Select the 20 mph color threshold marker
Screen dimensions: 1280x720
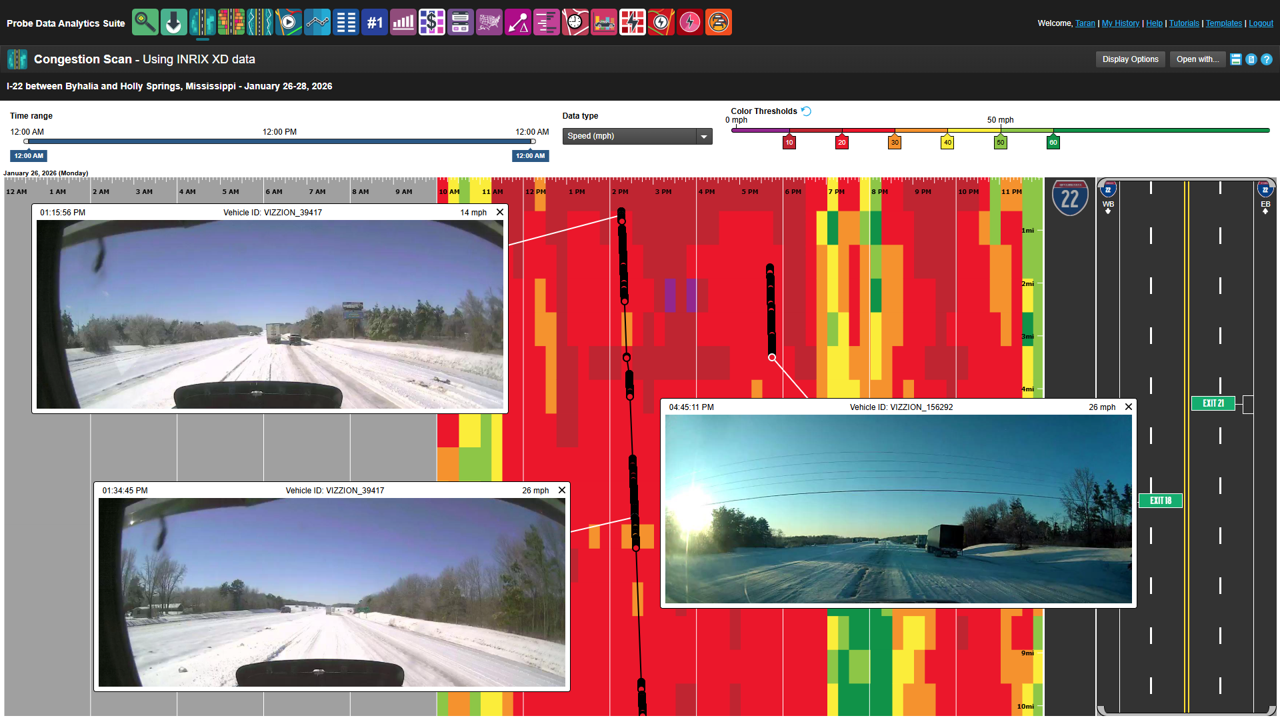(x=842, y=142)
